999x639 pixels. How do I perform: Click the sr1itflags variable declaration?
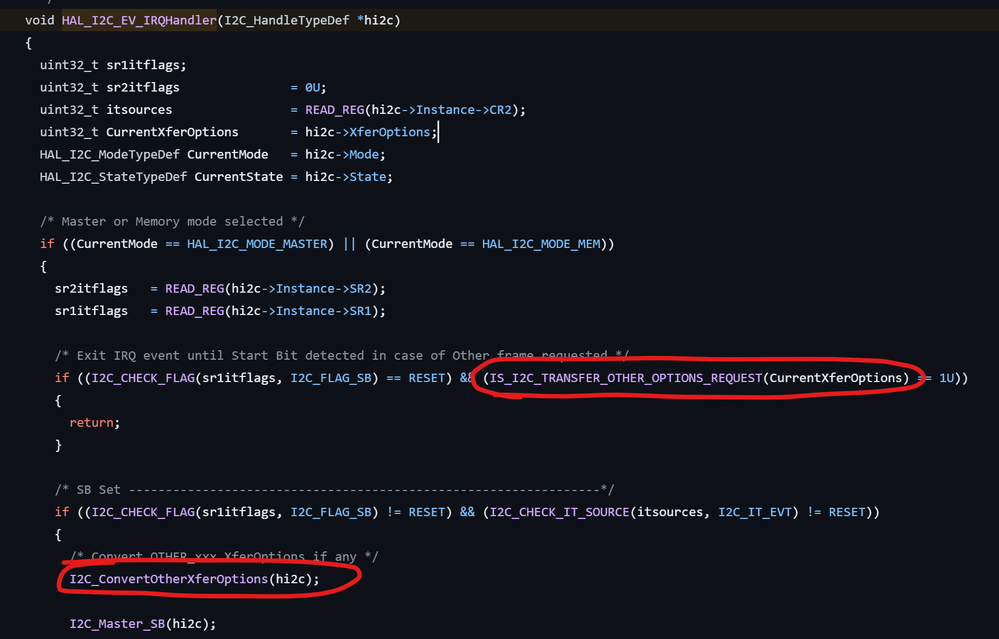pos(143,65)
